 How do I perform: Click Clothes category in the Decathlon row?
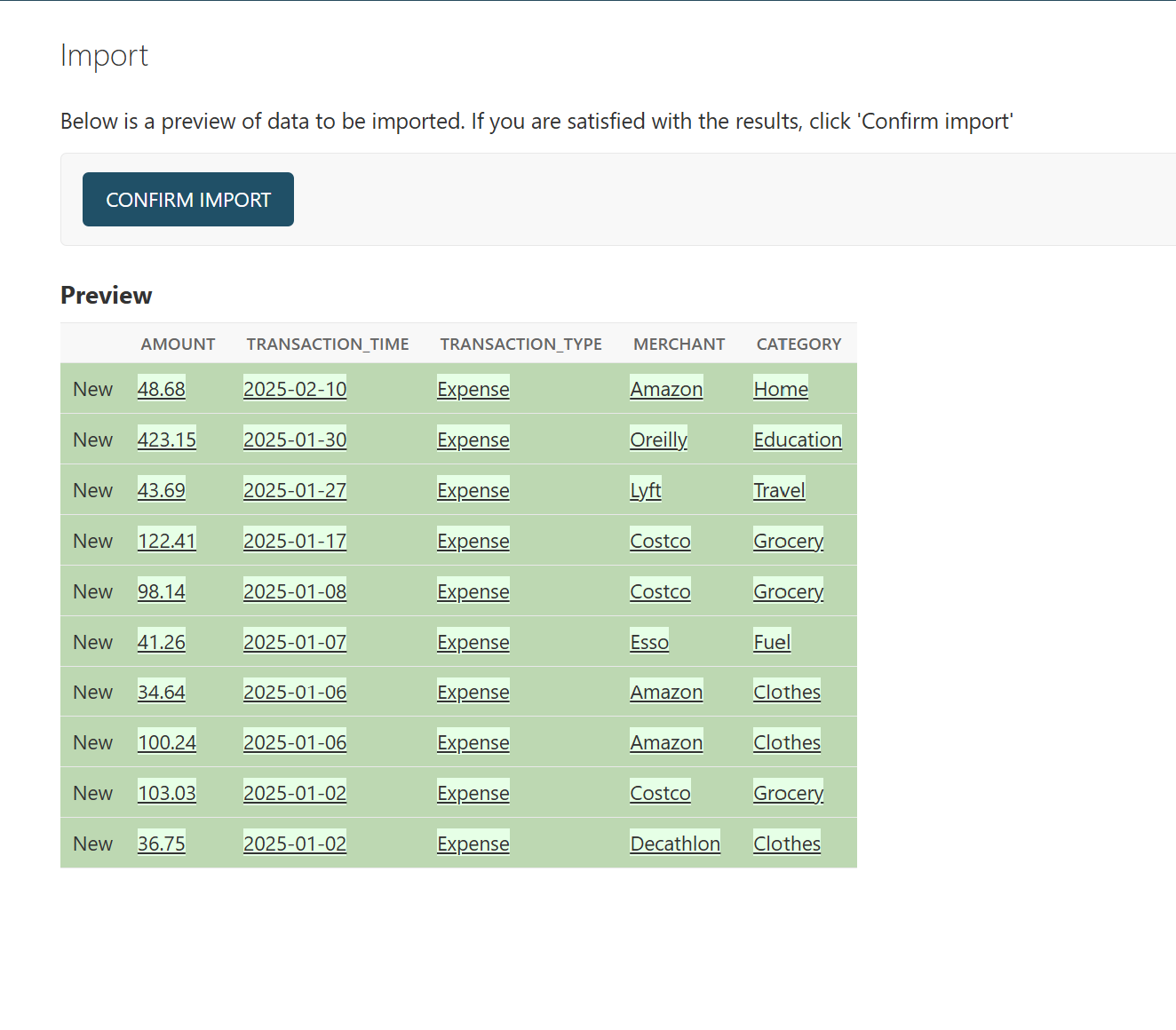787,844
